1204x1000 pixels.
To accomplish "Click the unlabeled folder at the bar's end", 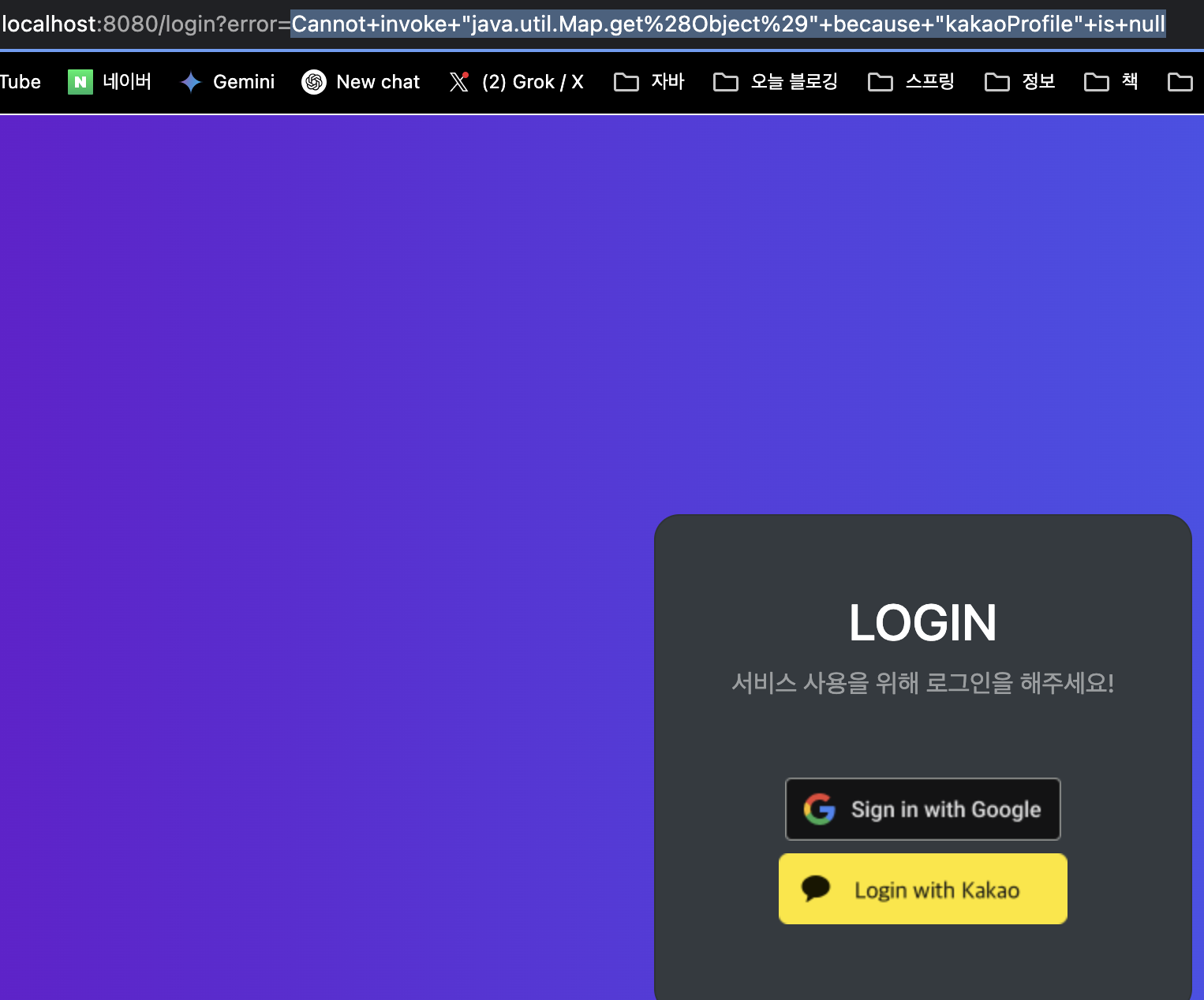I will click(1180, 82).
